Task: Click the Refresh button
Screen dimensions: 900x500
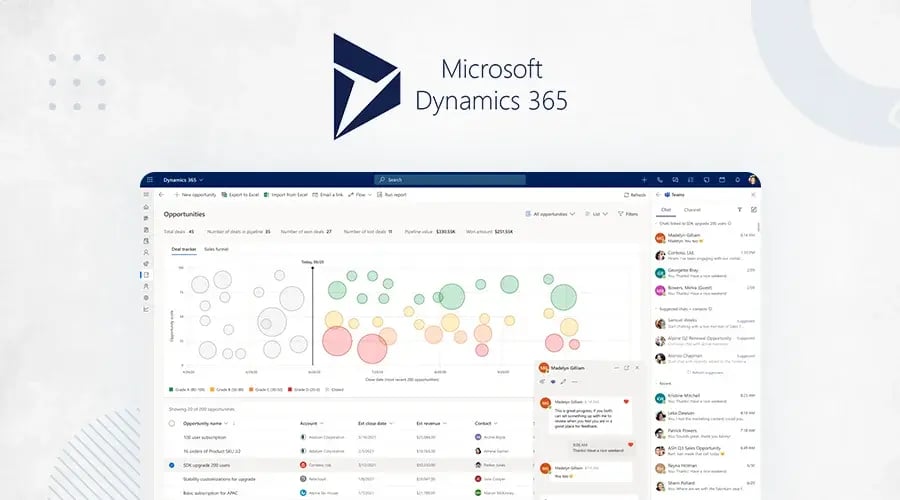Action: 635,195
